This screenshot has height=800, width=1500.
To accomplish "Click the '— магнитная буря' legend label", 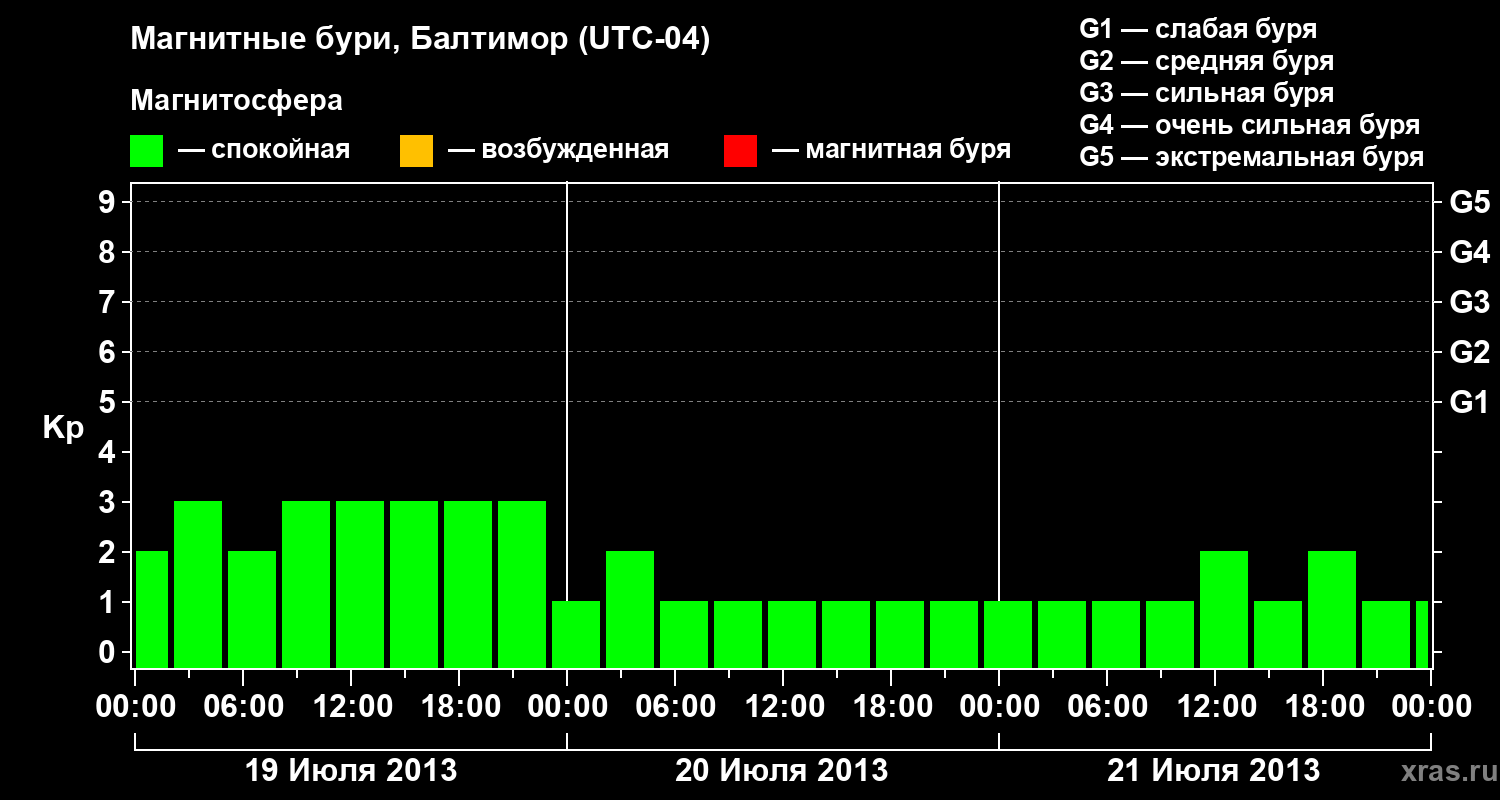I will (892, 150).
